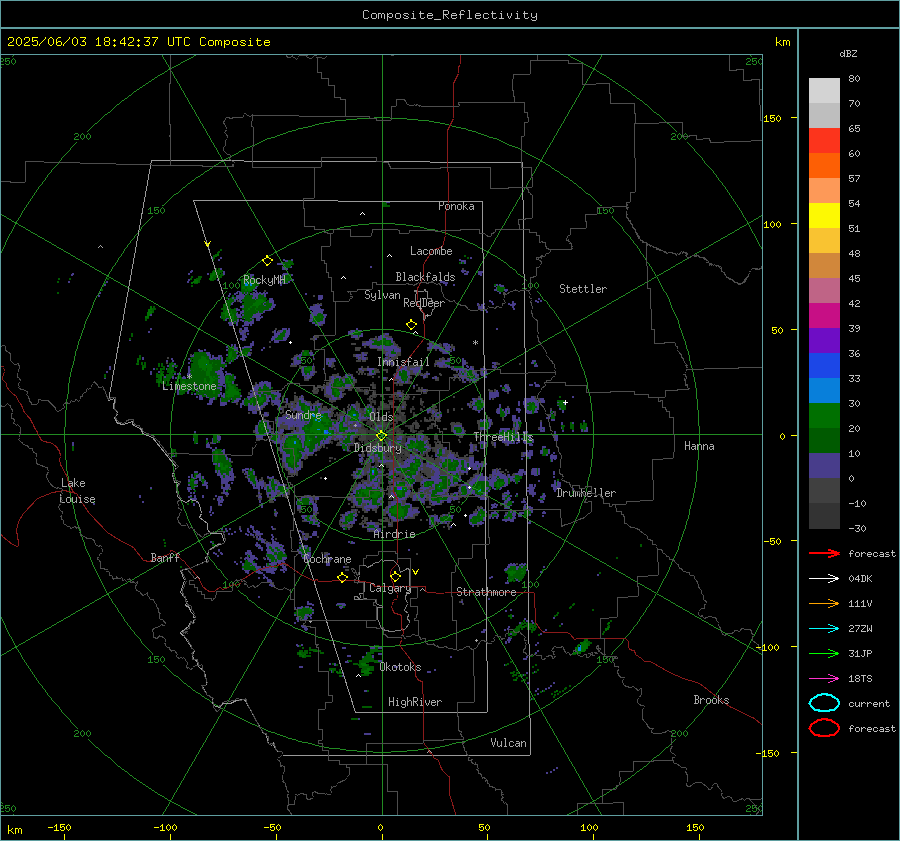Screen dimensions: 900x841
Task: Click the yellow diamond marker near Cochrane
Action: [343, 578]
